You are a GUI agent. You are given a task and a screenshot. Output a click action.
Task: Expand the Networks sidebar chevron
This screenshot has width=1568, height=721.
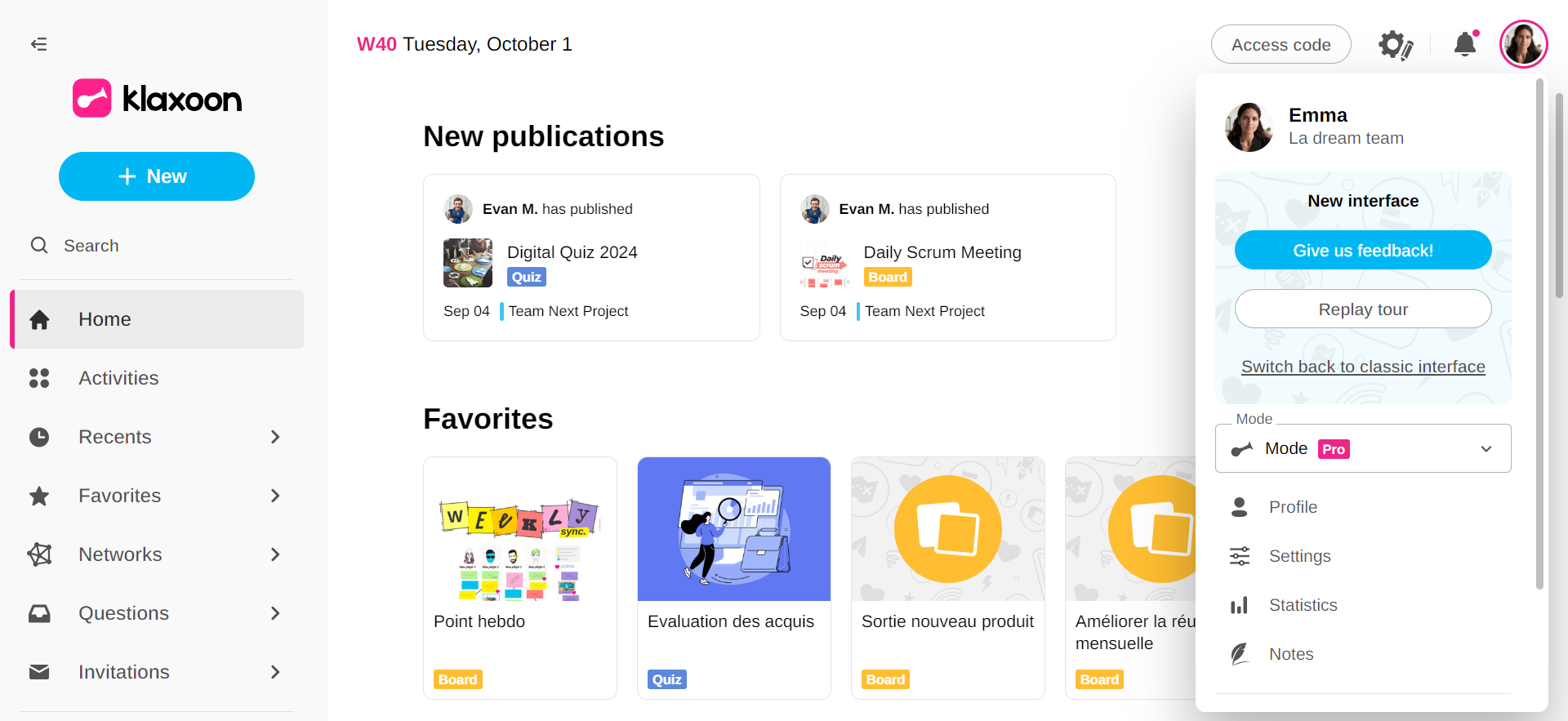pos(275,554)
